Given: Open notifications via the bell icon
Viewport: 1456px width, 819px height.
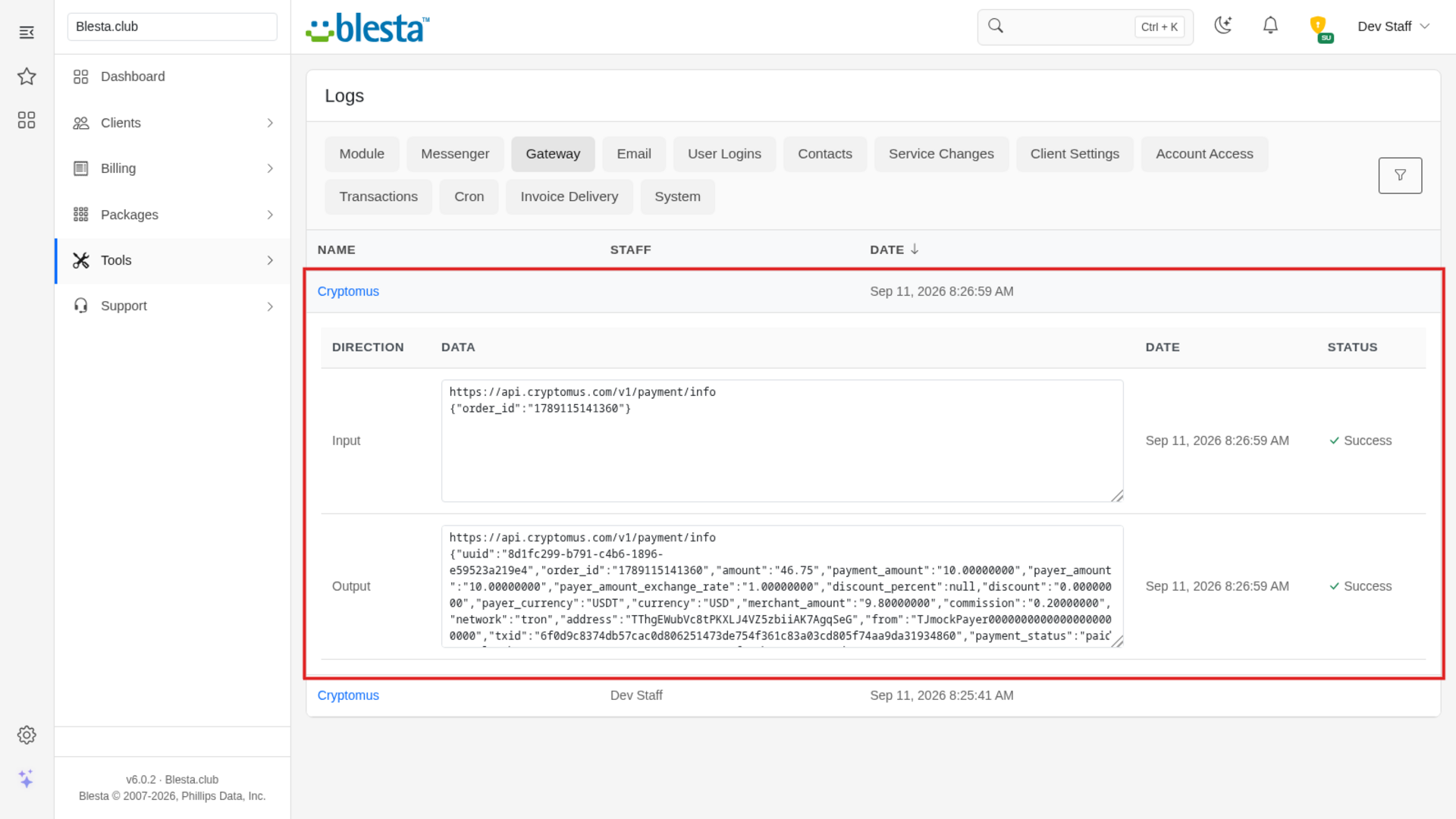Looking at the screenshot, I should pyautogui.click(x=1270, y=26).
